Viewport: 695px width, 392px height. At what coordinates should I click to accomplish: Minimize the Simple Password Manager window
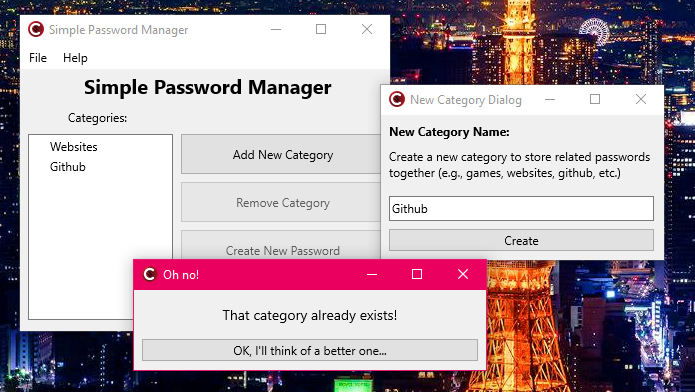tap(276, 30)
